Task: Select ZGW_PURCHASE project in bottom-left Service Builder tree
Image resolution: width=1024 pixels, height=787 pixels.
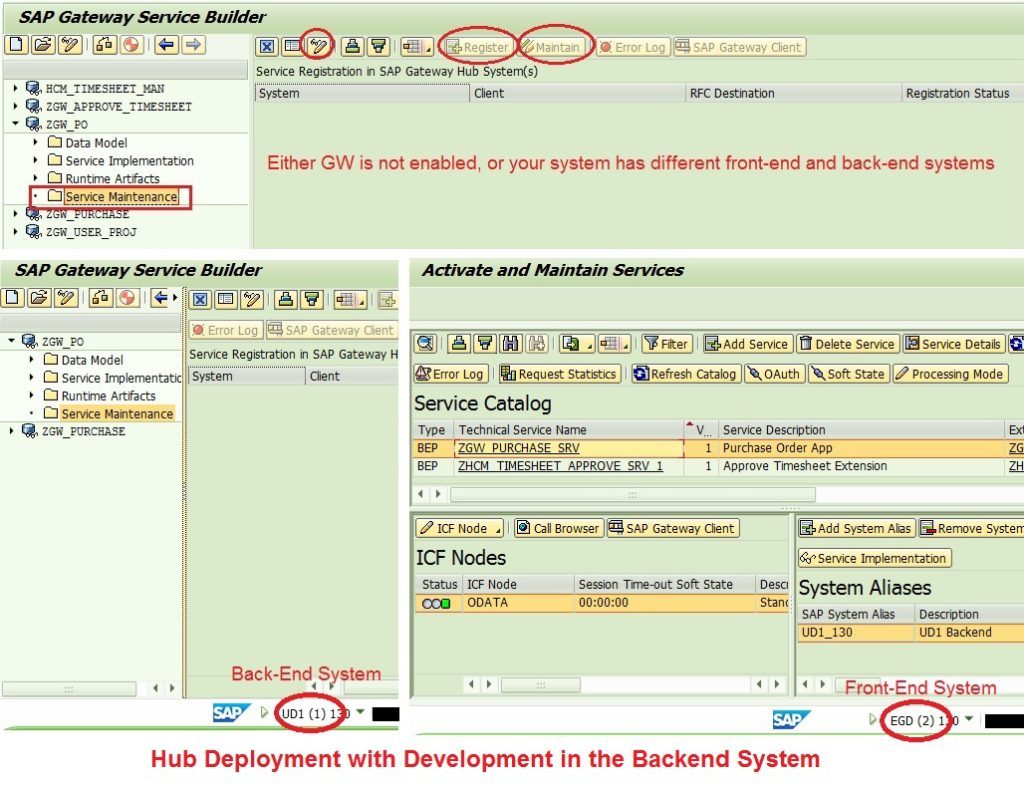Action: [x=84, y=431]
